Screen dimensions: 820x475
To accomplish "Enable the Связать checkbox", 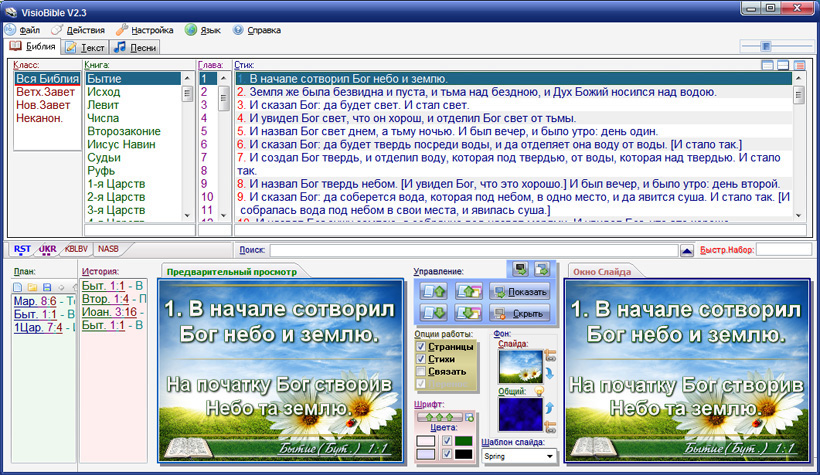I will point(421,371).
